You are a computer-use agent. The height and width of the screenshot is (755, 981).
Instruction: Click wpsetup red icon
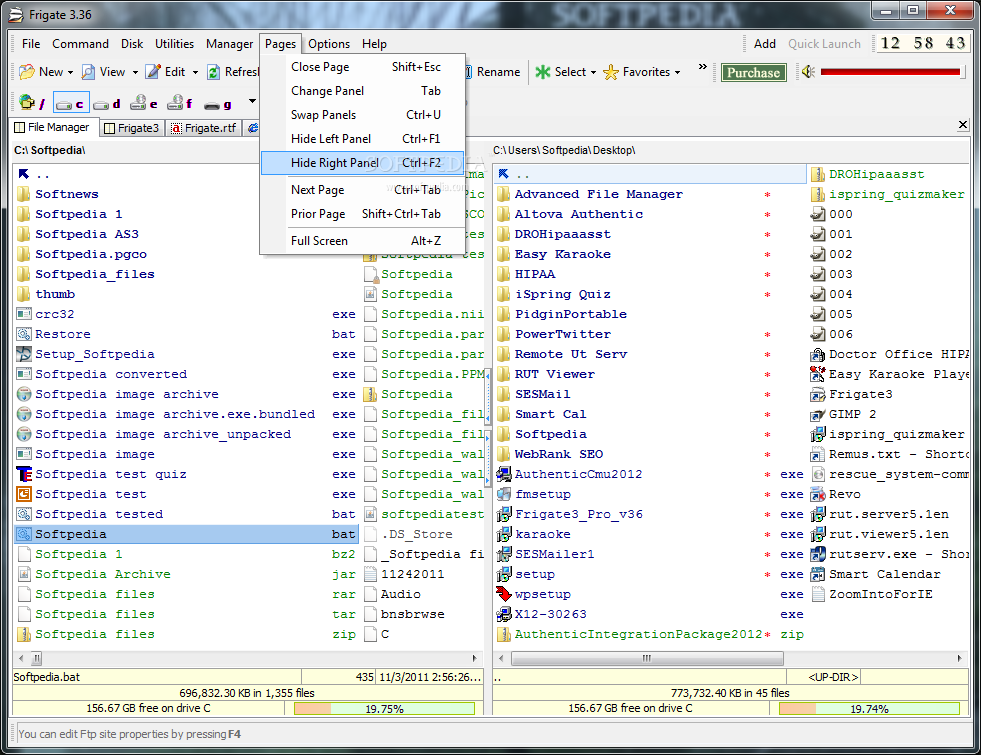coord(504,594)
